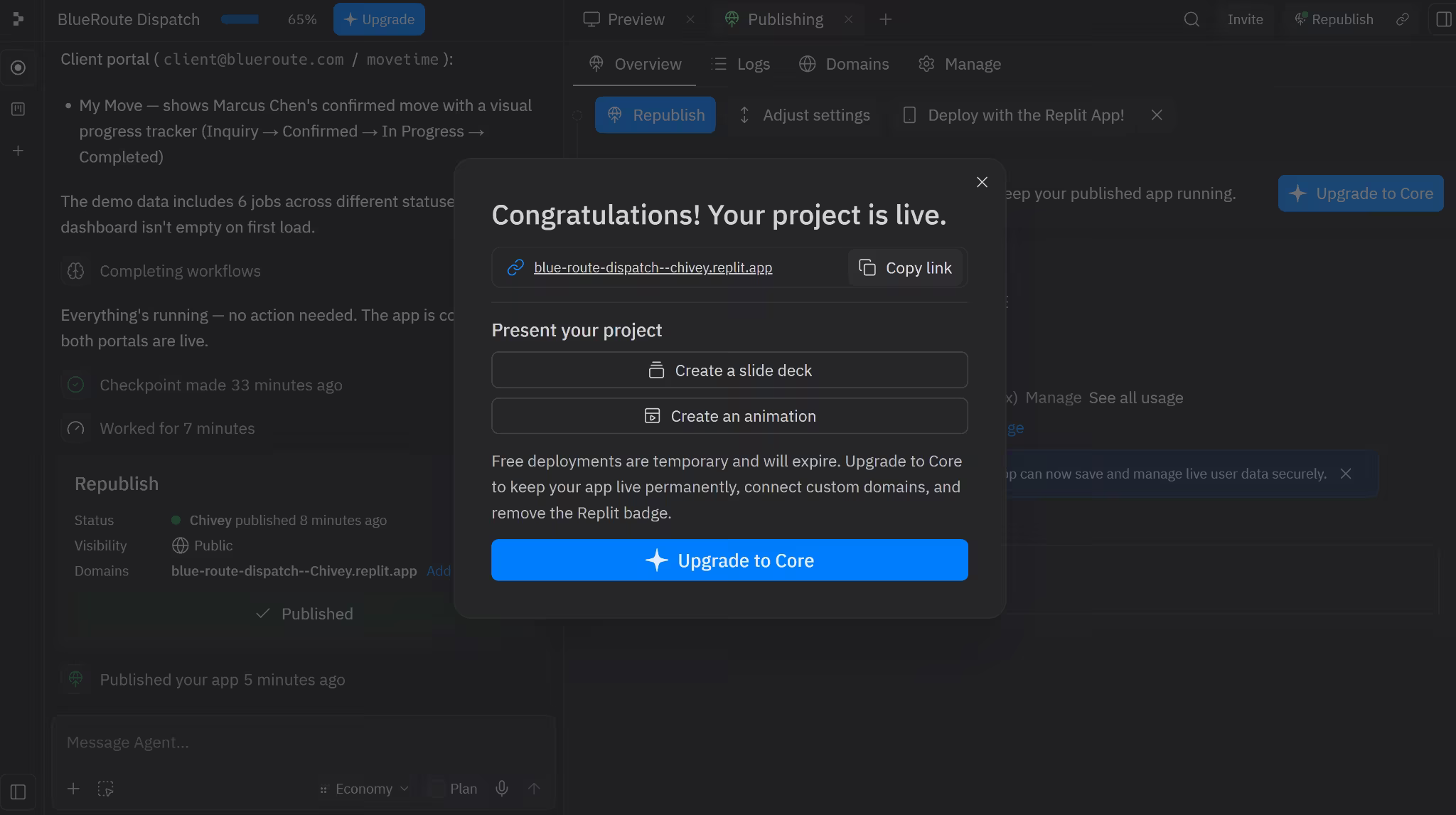Open the Manage tab
The width and height of the screenshot is (1456, 815).
click(960, 64)
